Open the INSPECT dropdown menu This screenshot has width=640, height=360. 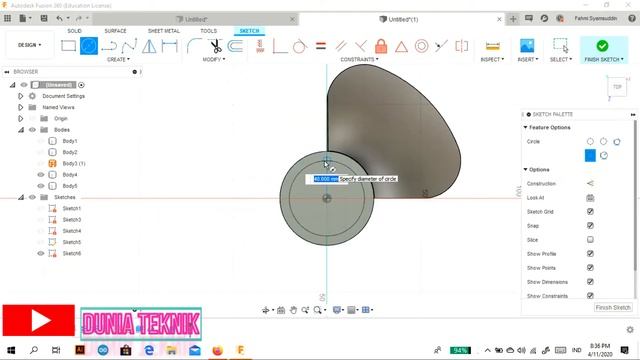point(492,60)
